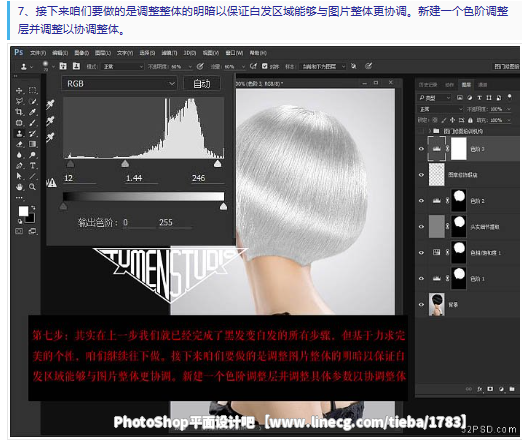
Task: Click add layer mask button
Action: click(490, 389)
